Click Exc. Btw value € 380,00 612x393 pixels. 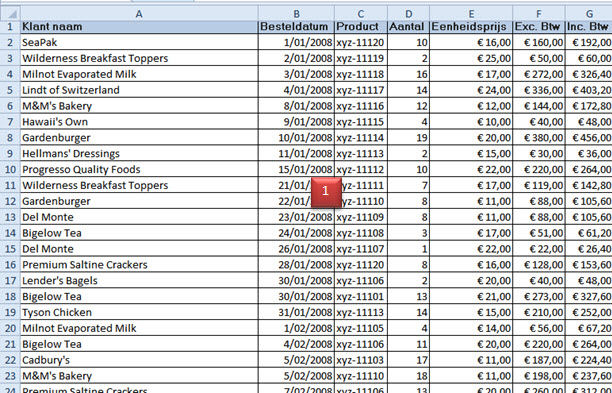point(539,138)
